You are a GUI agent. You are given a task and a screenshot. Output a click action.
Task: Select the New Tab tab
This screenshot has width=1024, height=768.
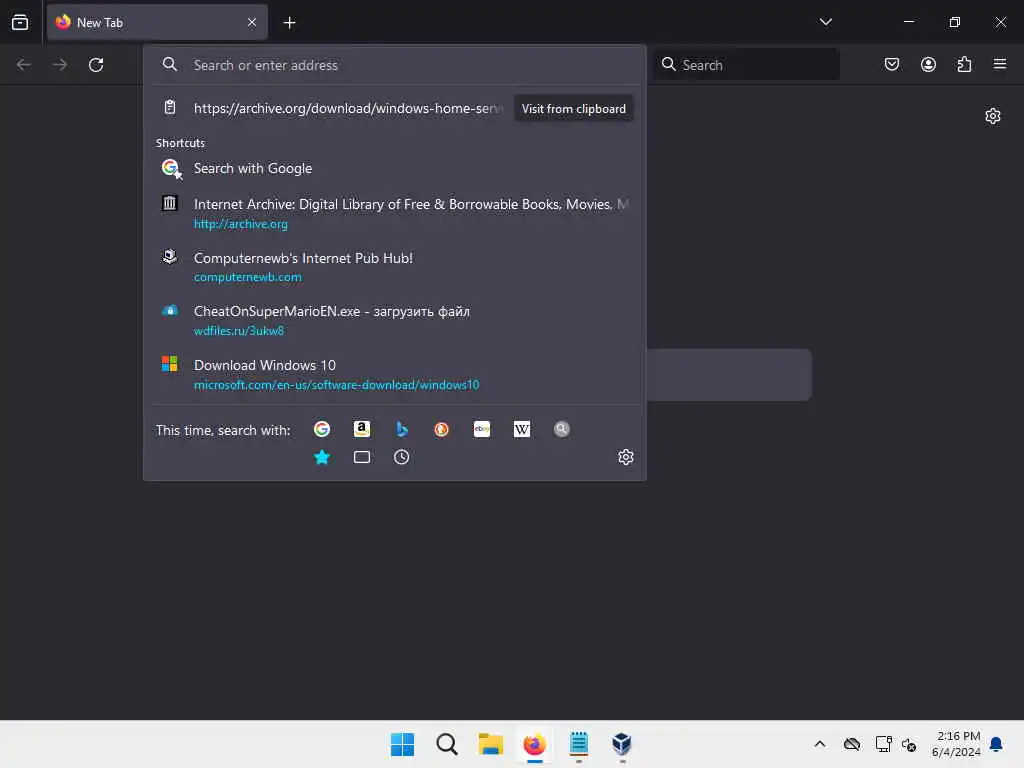(157, 23)
